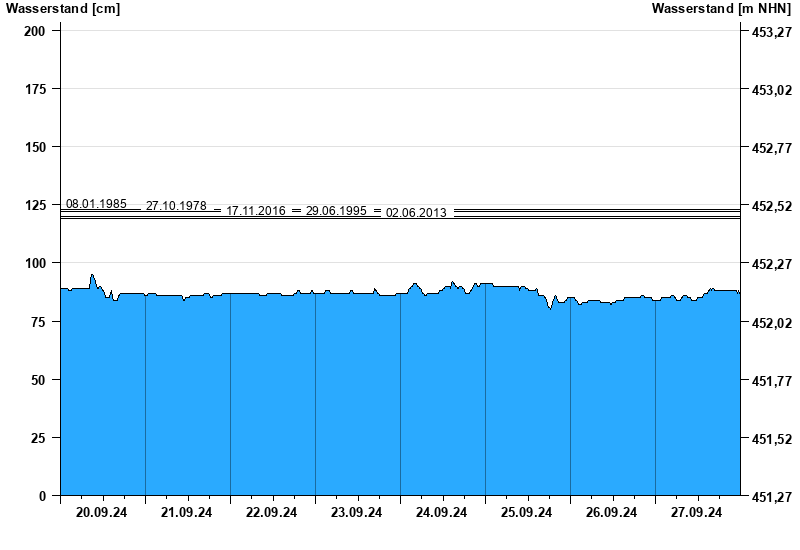Click the water level peak on 20.09.24

coord(92,275)
